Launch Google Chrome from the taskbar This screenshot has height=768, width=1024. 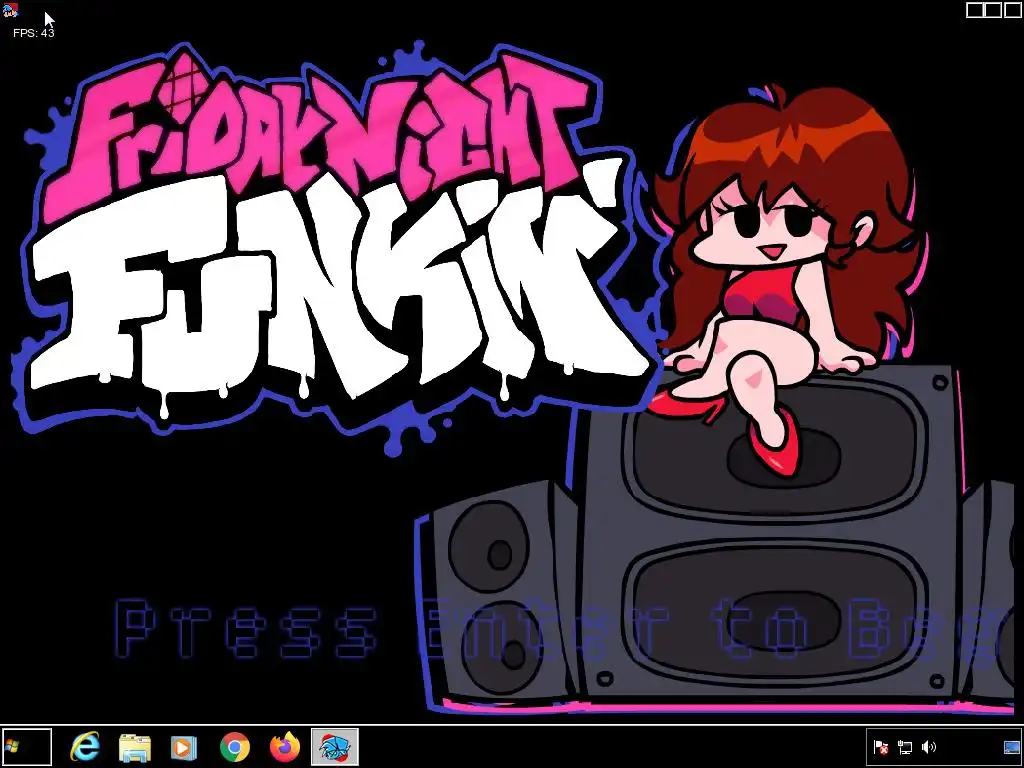(x=234, y=747)
